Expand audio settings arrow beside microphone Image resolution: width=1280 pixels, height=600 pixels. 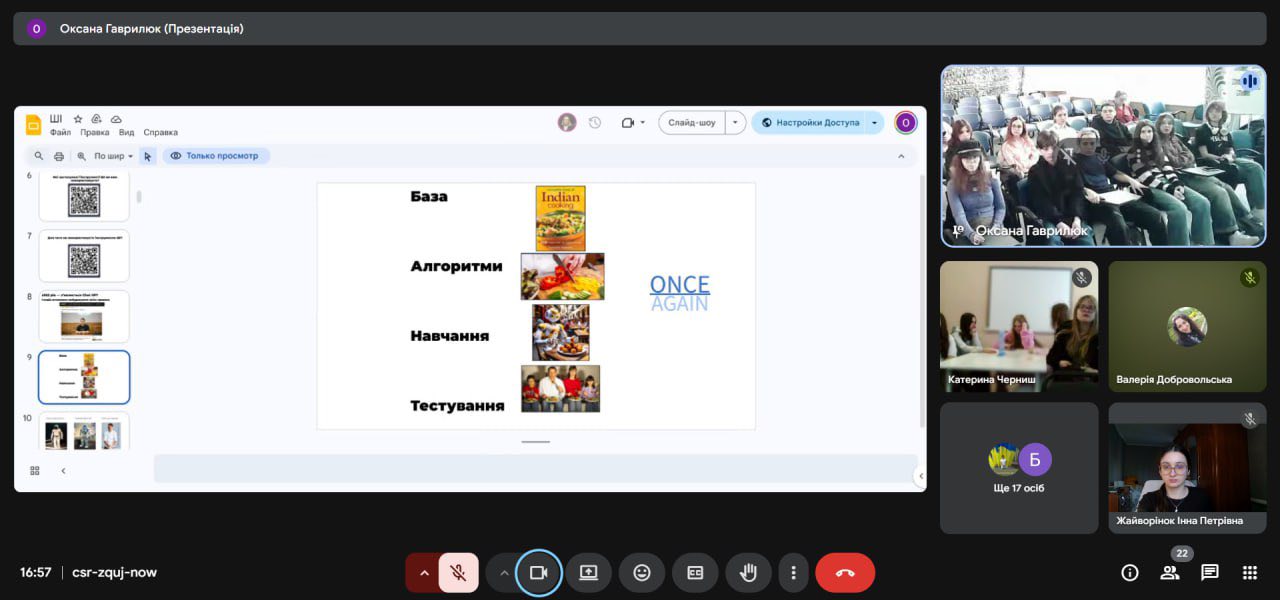(x=424, y=573)
